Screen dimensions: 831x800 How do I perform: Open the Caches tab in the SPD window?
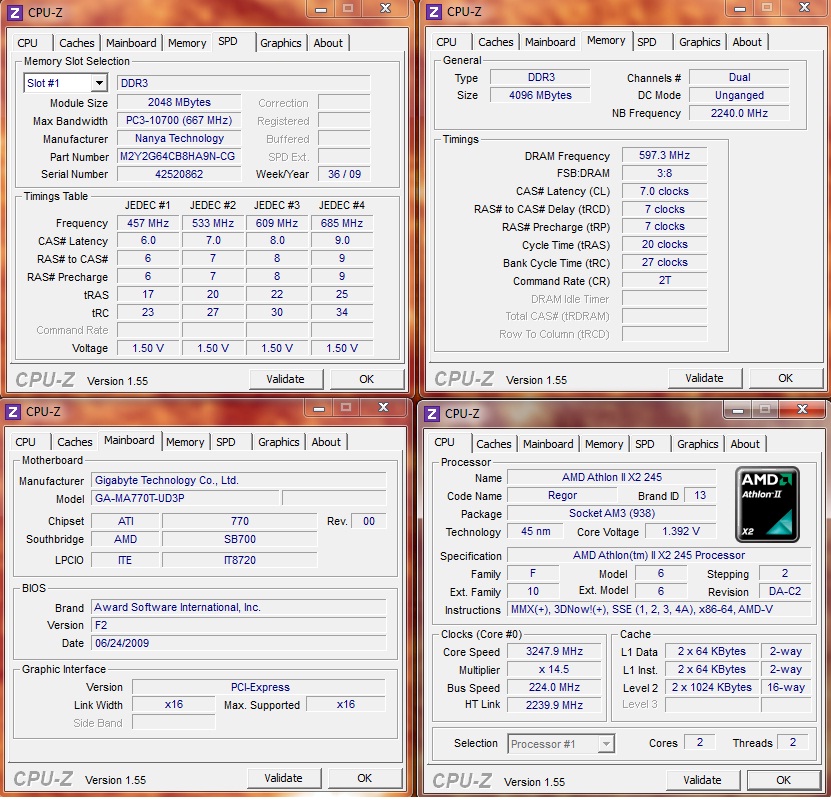77,43
